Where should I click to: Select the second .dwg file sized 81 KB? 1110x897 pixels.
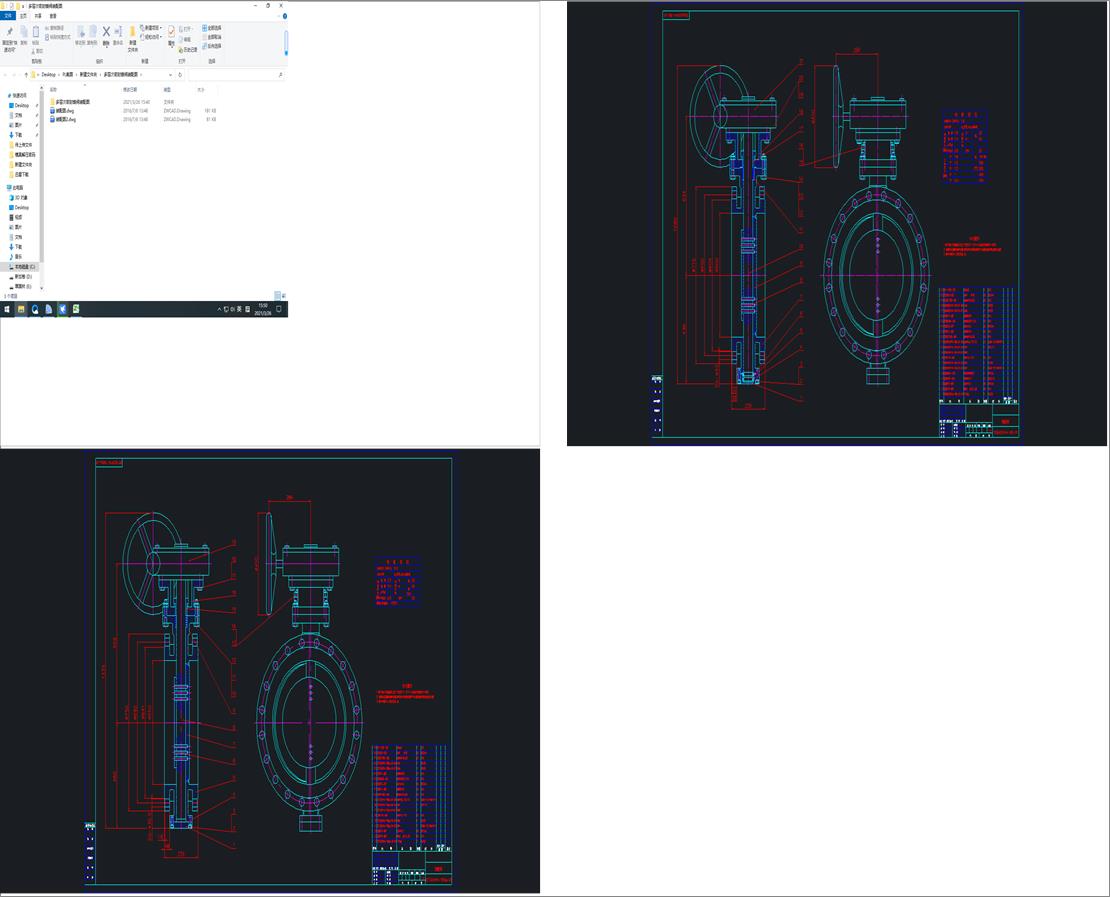tap(63, 120)
